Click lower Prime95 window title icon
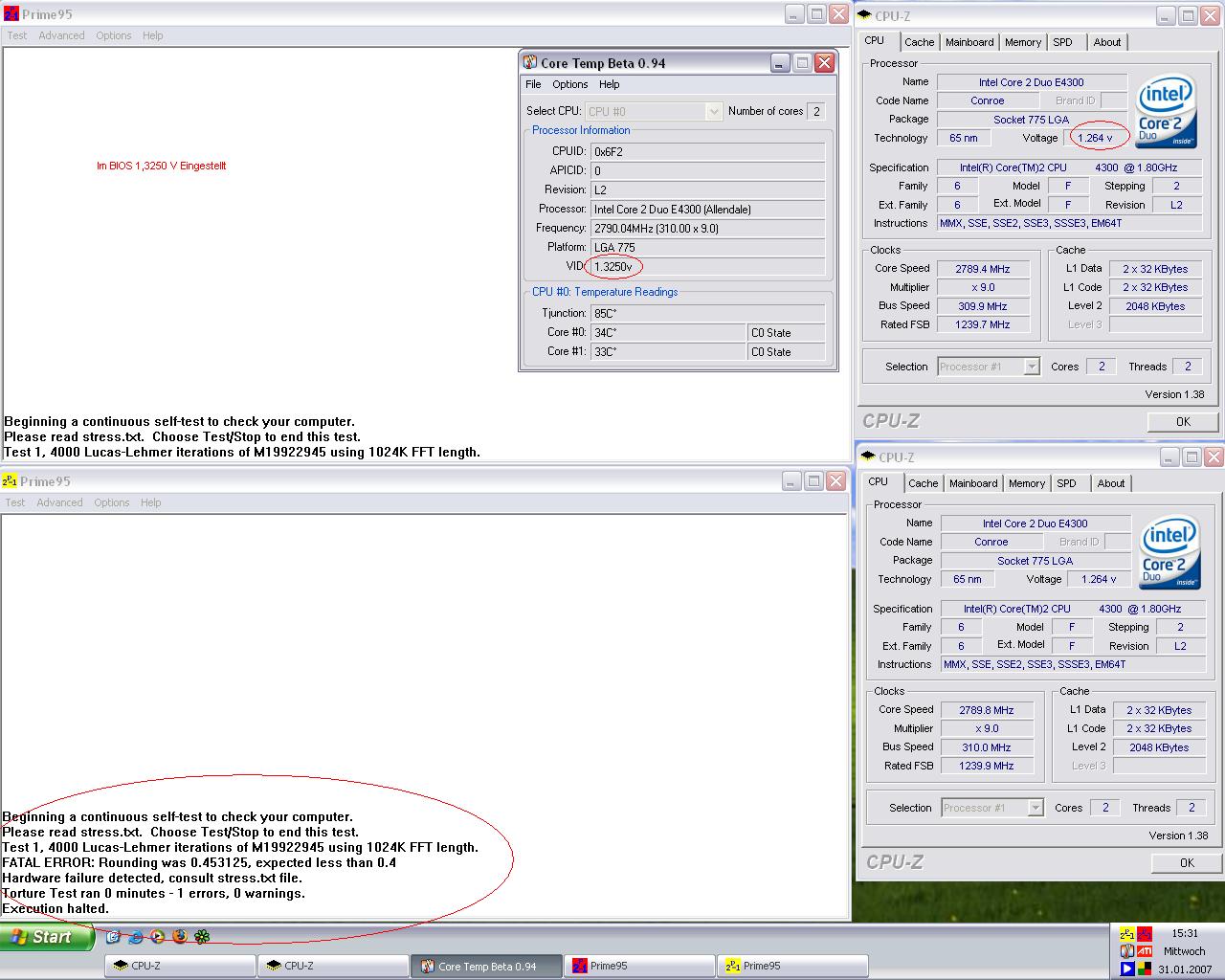The image size is (1225, 980). pyautogui.click(x=10, y=480)
